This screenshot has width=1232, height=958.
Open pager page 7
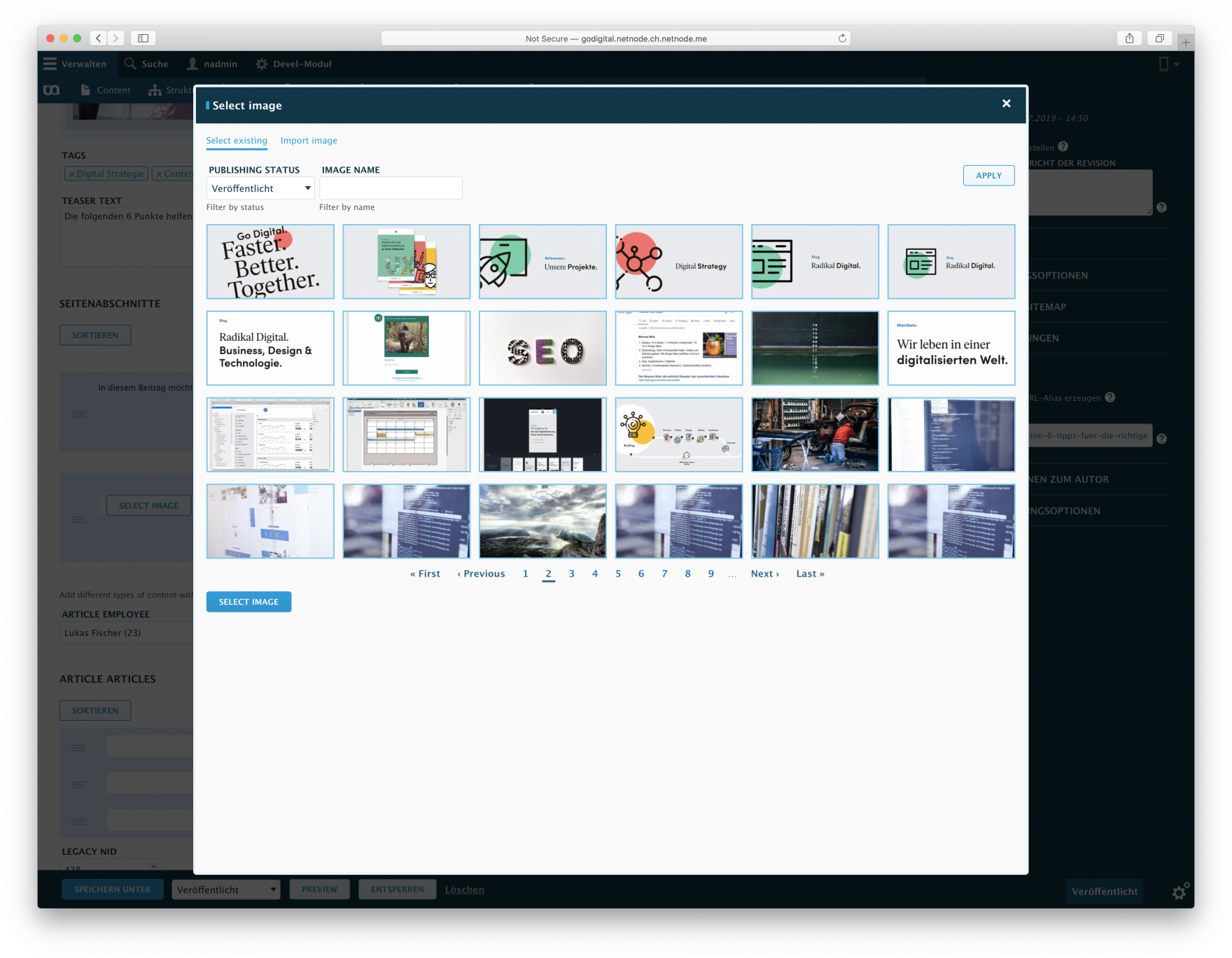coord(664,574)
